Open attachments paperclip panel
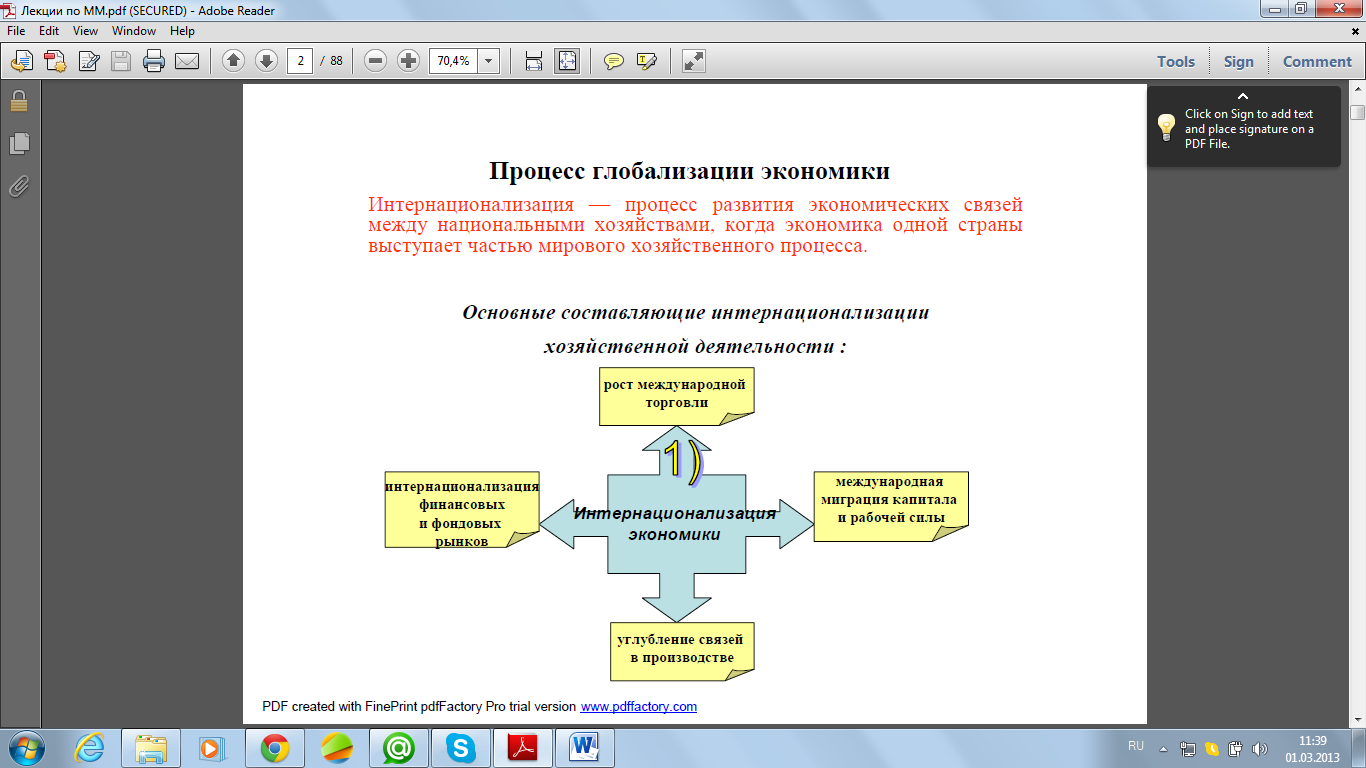 [x=19, y=186]
